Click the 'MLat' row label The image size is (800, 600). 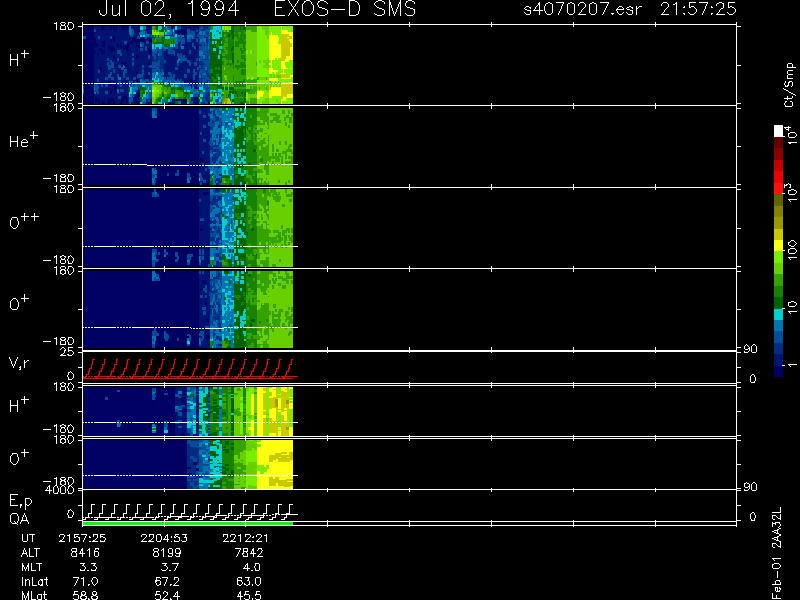[x=34, y=595]
